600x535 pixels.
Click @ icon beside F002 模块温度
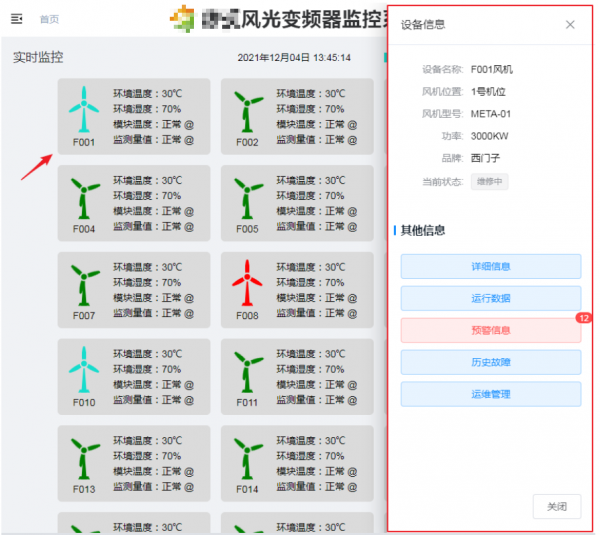coord(352,125)
